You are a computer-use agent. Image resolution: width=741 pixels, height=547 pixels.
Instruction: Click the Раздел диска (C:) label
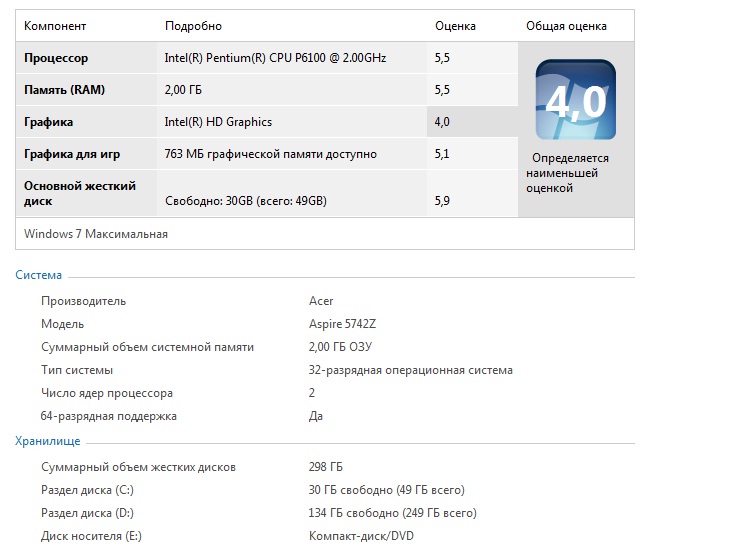(87, 490)
